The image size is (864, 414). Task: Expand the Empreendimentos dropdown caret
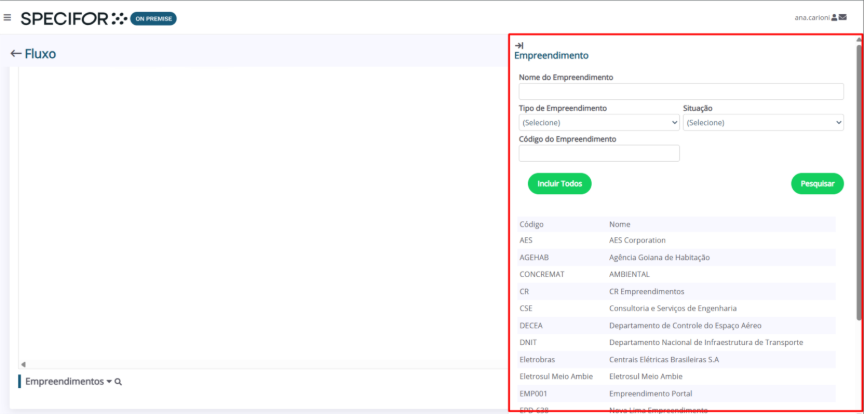coord(109,381)
